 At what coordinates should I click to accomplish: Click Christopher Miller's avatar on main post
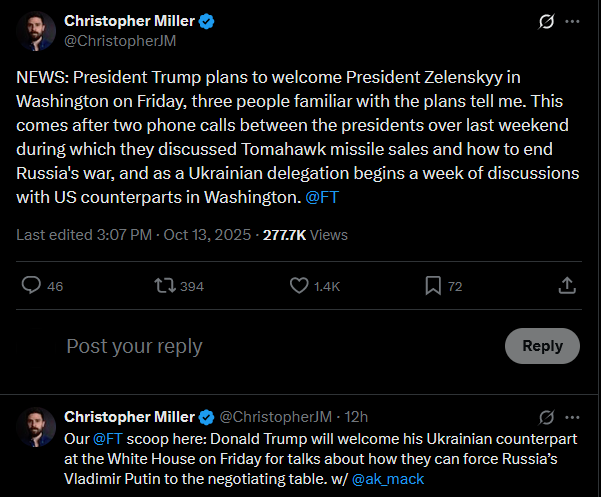tap(35, 31)
